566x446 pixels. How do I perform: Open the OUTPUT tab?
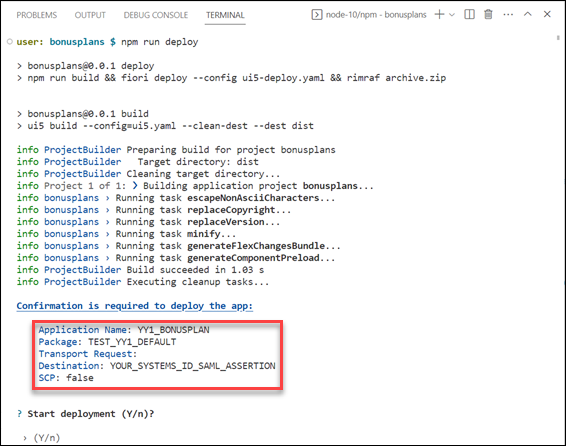[x=90, y=15]
